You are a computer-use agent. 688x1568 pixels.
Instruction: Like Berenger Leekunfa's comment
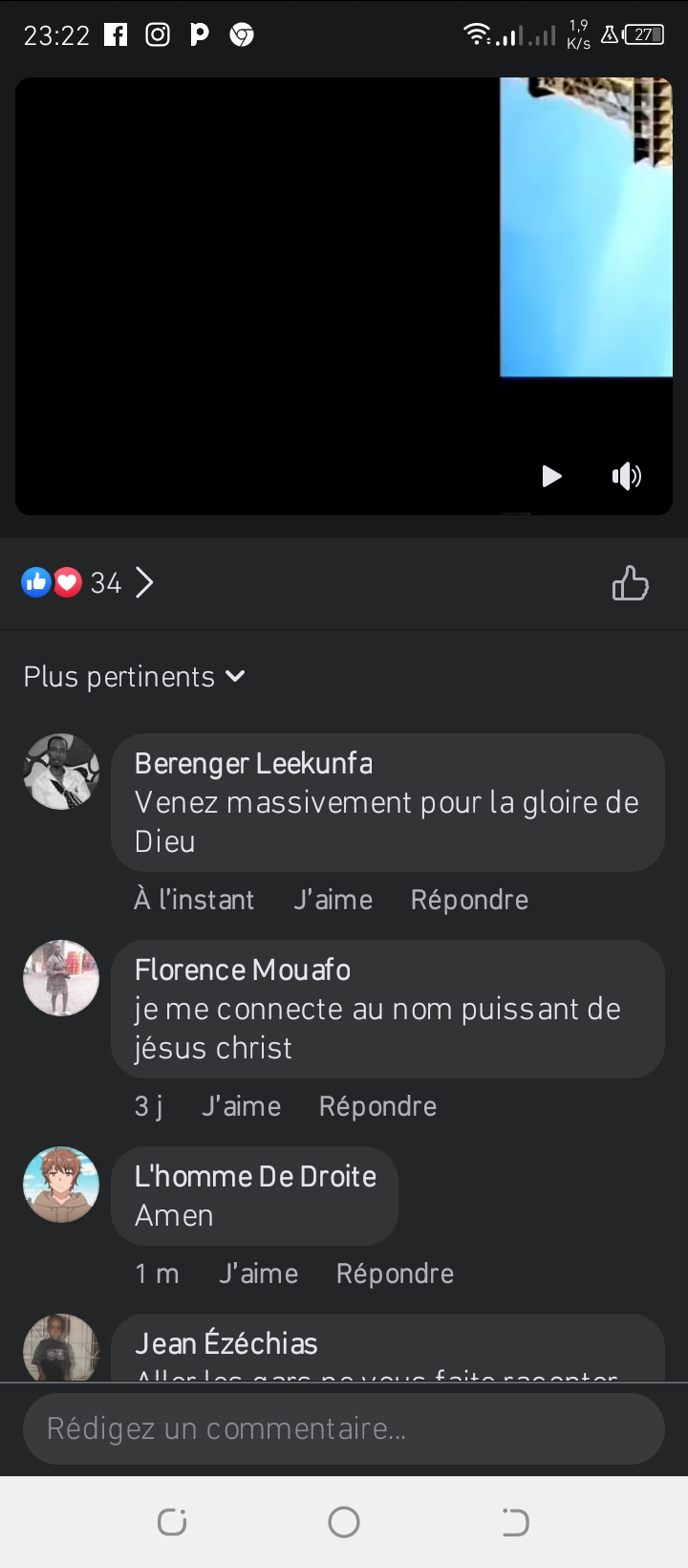click(x=333, y=900)
